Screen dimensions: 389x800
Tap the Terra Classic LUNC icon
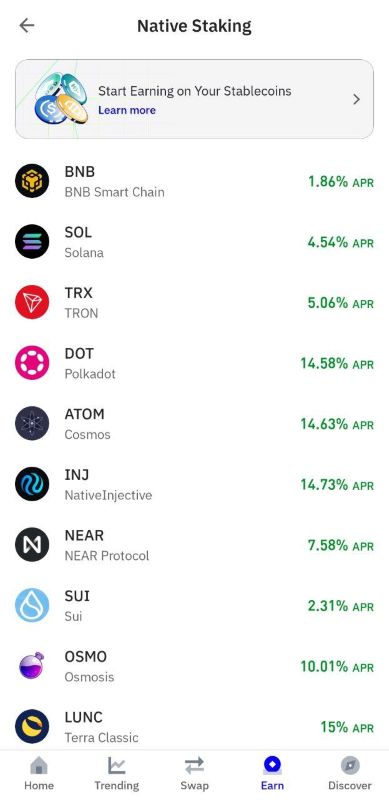pyautogui.click(x=32, y=727)
